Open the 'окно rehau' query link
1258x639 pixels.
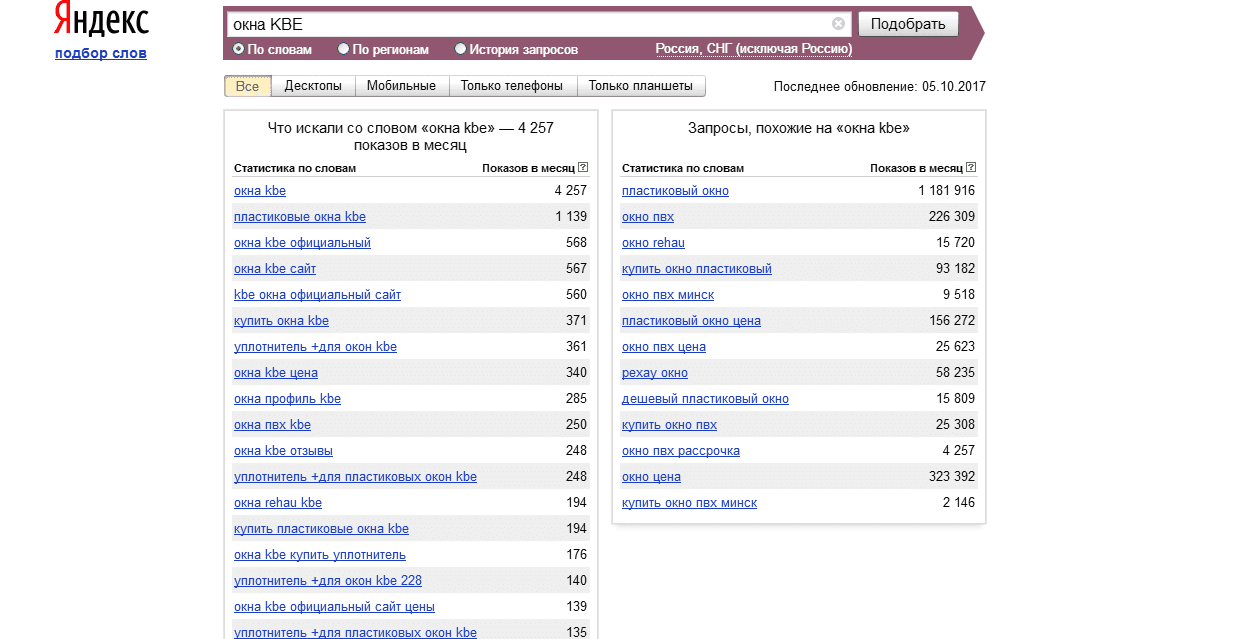coord(653,243)
